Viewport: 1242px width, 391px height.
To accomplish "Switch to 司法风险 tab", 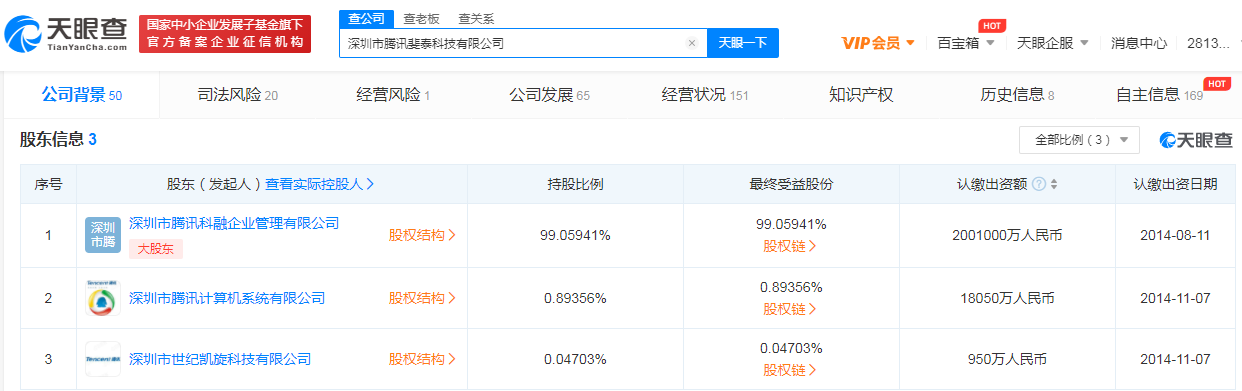I will 237,95.
